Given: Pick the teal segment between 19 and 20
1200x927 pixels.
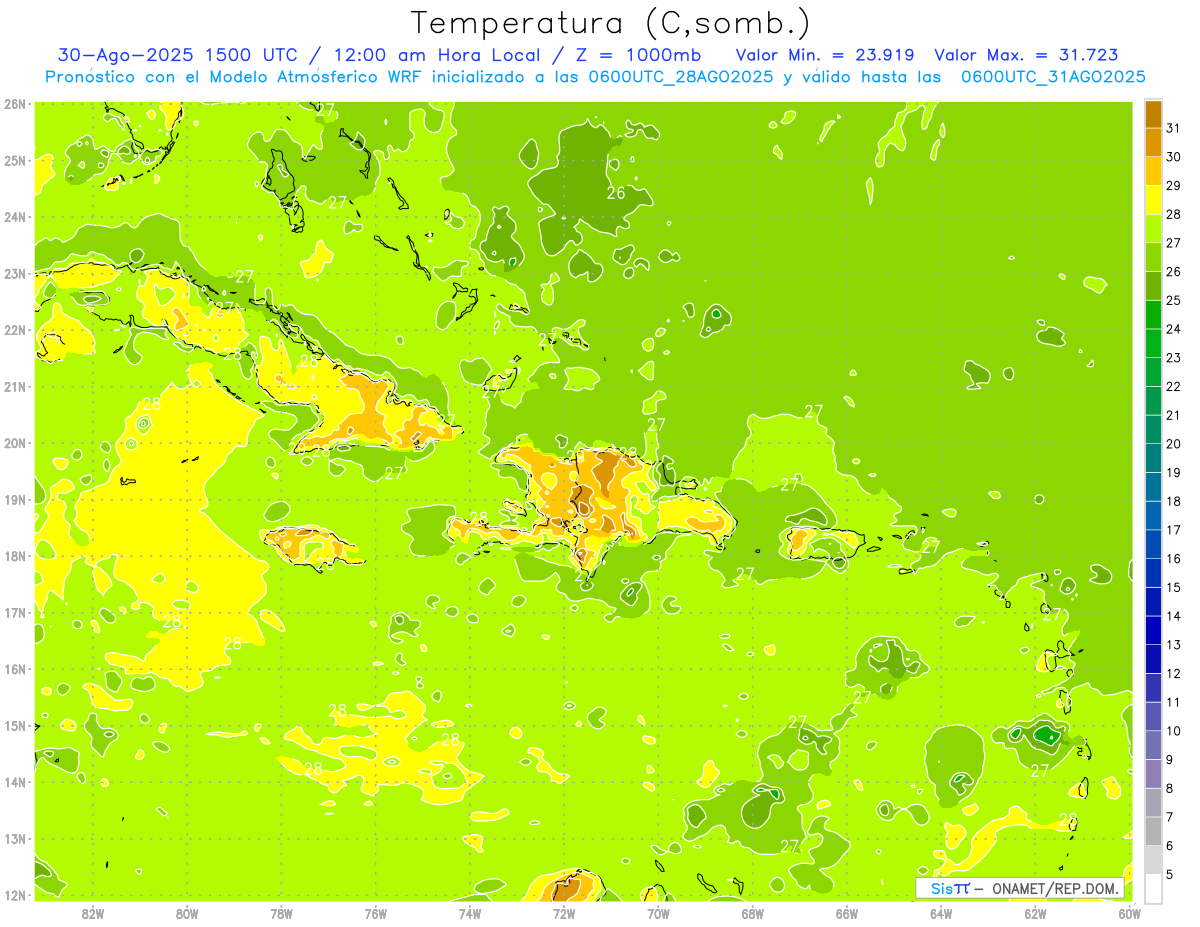Looking at the screenshot, I should click(1153, 458).
